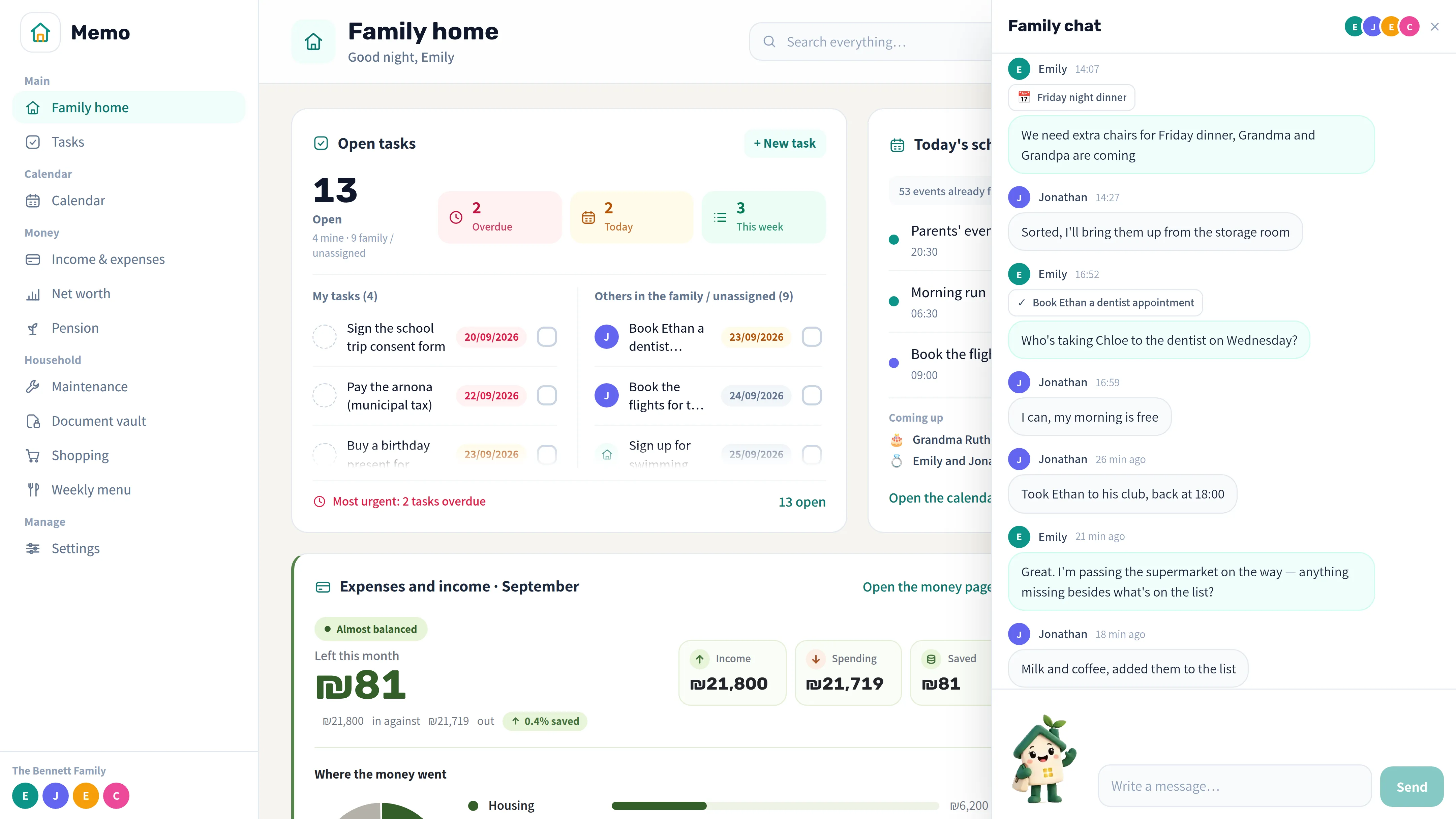Click the Memo house logo icon
Screen dimensions: 1456x819
40,32
